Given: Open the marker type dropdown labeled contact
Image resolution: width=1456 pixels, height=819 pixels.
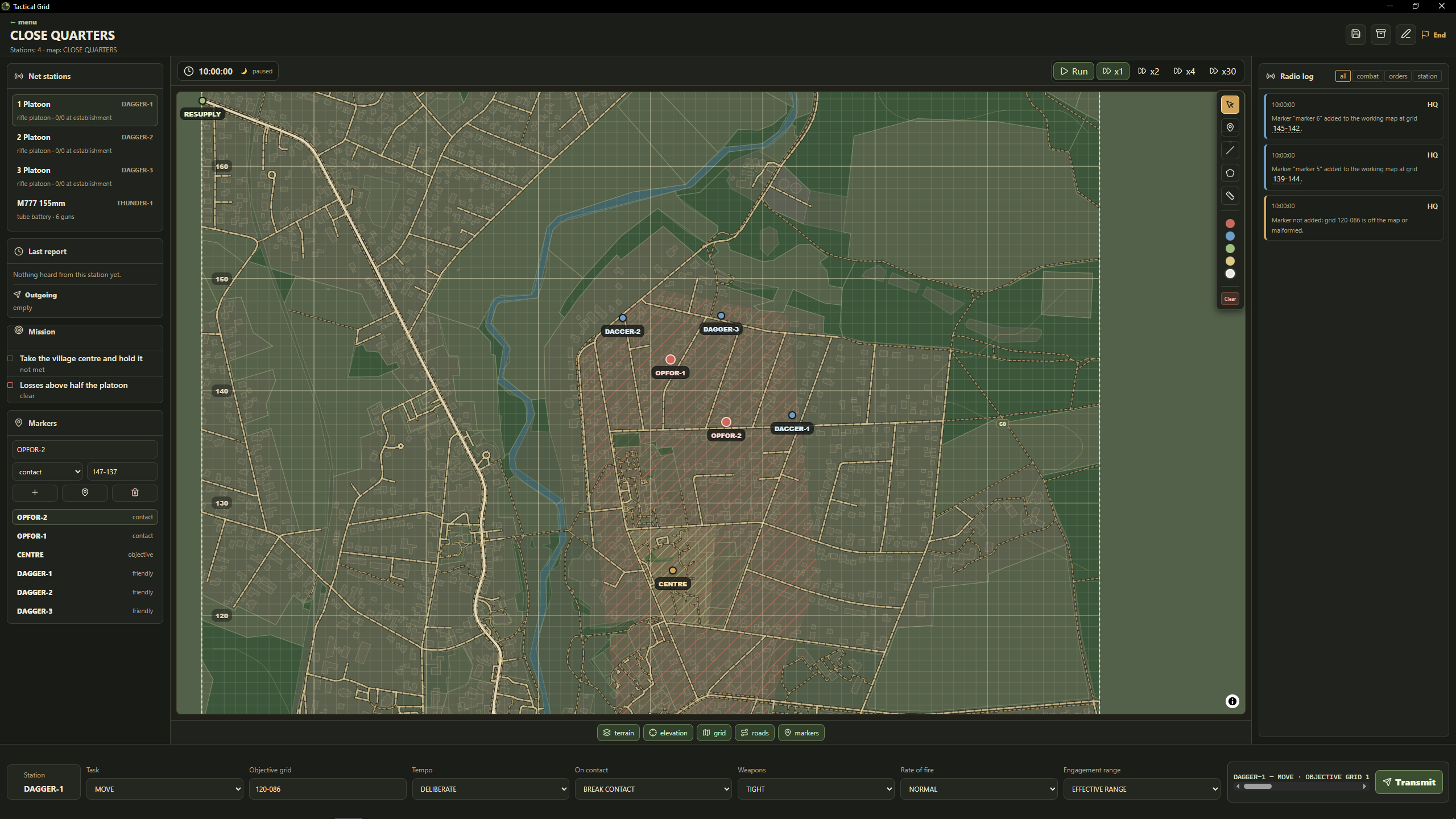Looking at the screenshot, I should click(48, 471).
